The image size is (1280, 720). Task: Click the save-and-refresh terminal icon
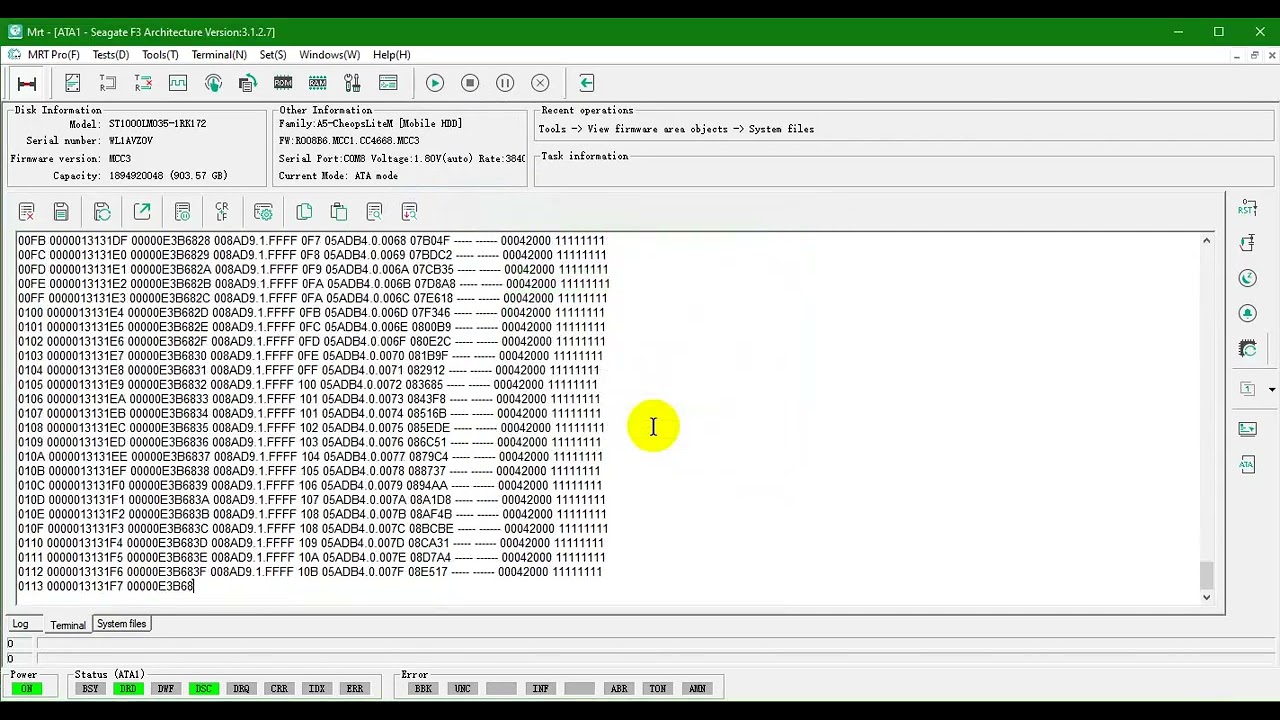pyautogui.click(x=102, y=212)
